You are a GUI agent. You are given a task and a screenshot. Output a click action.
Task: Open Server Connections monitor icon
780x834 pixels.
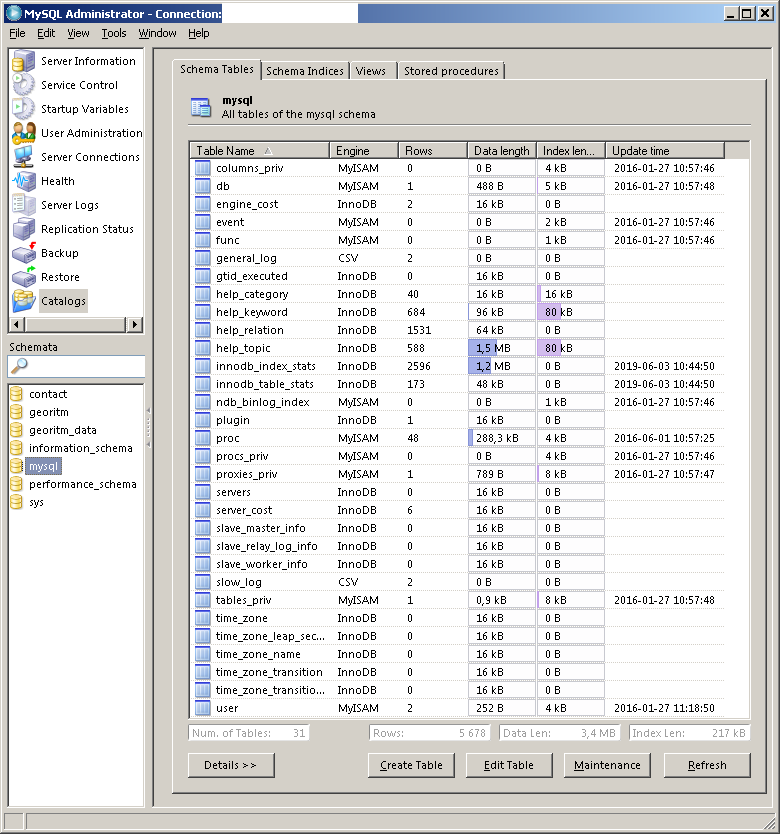[23, 157]
